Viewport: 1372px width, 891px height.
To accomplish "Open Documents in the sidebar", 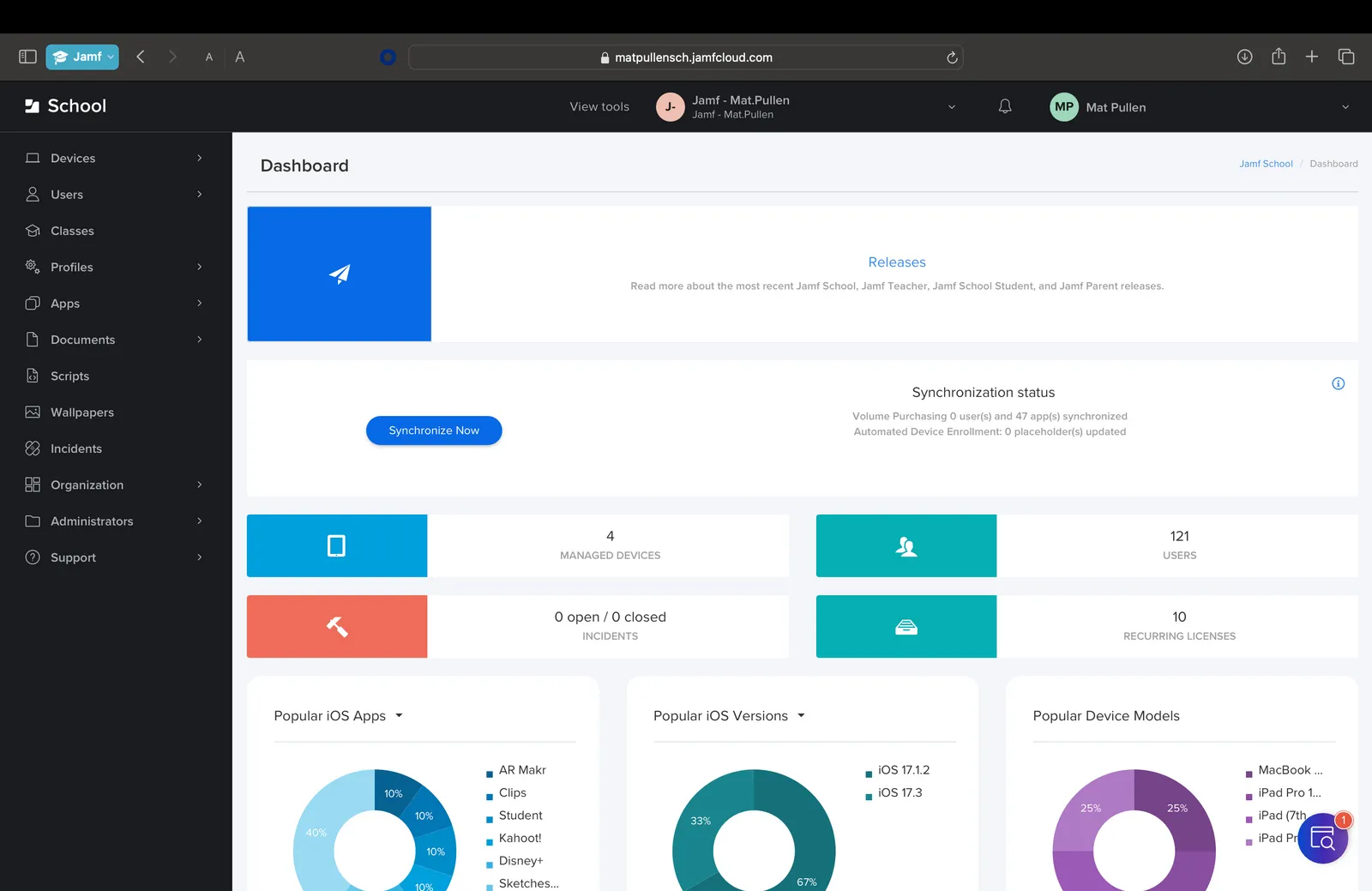I will click(82, 340).
